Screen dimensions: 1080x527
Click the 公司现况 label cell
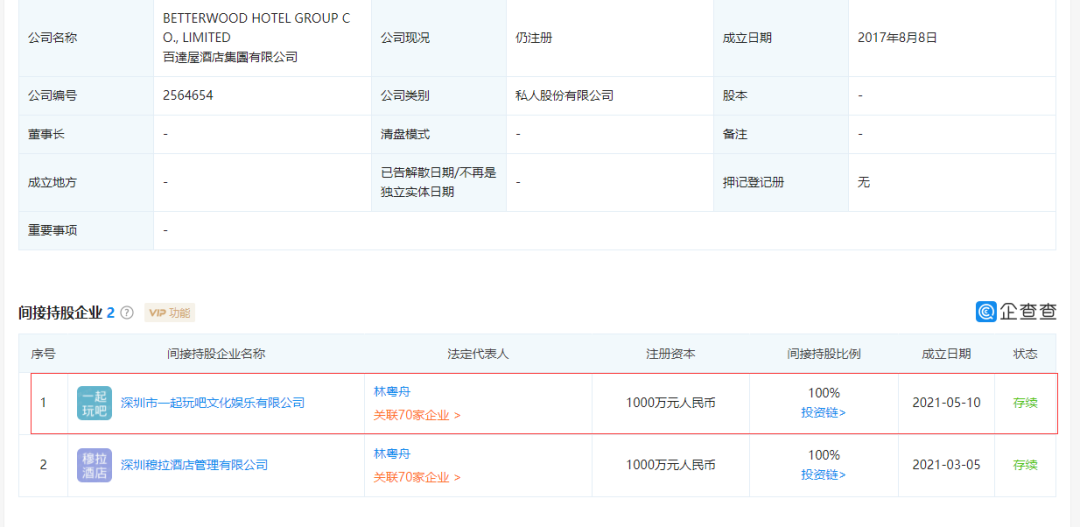tap(439, 38)
